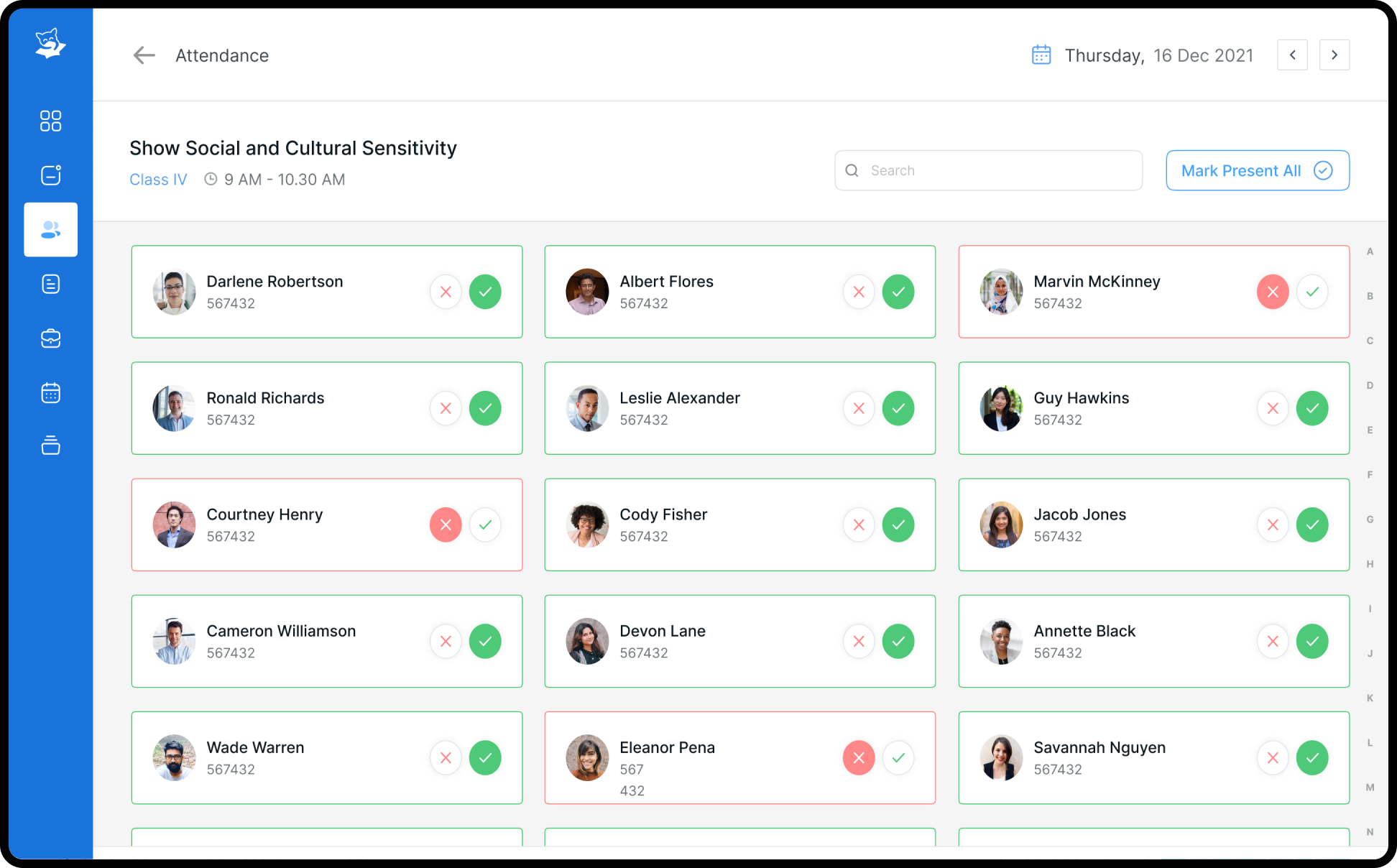The height and width of the screenshot is (868, 1397).
Task: Mark Eleanor Pena present
Action: click(898, 757)
